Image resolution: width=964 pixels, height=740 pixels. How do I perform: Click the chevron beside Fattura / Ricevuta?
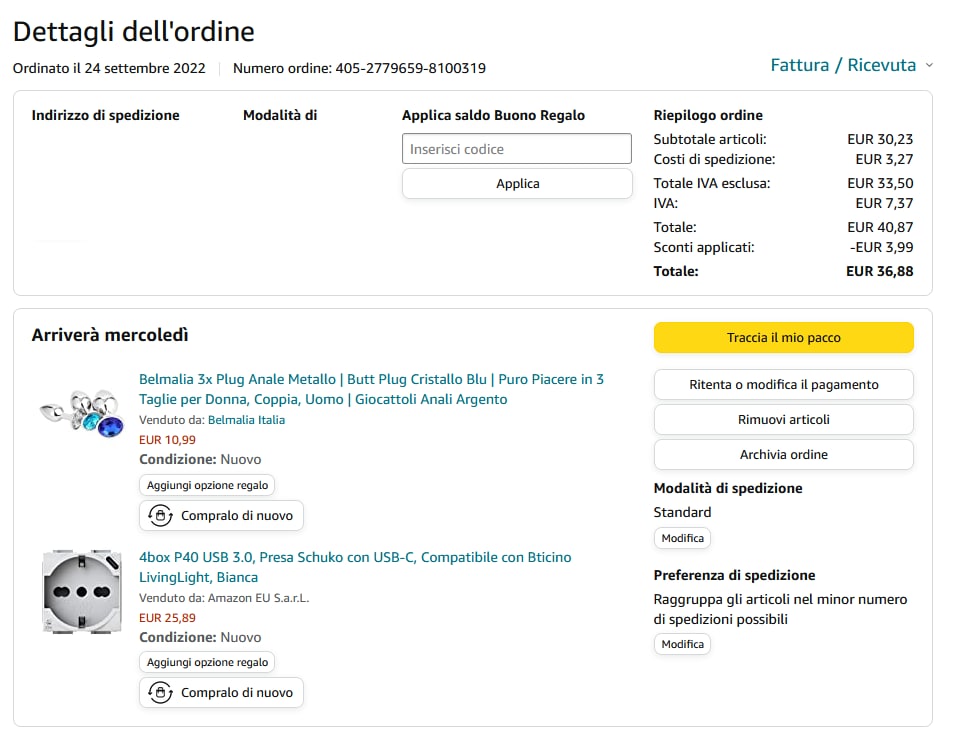coord(929,66)
